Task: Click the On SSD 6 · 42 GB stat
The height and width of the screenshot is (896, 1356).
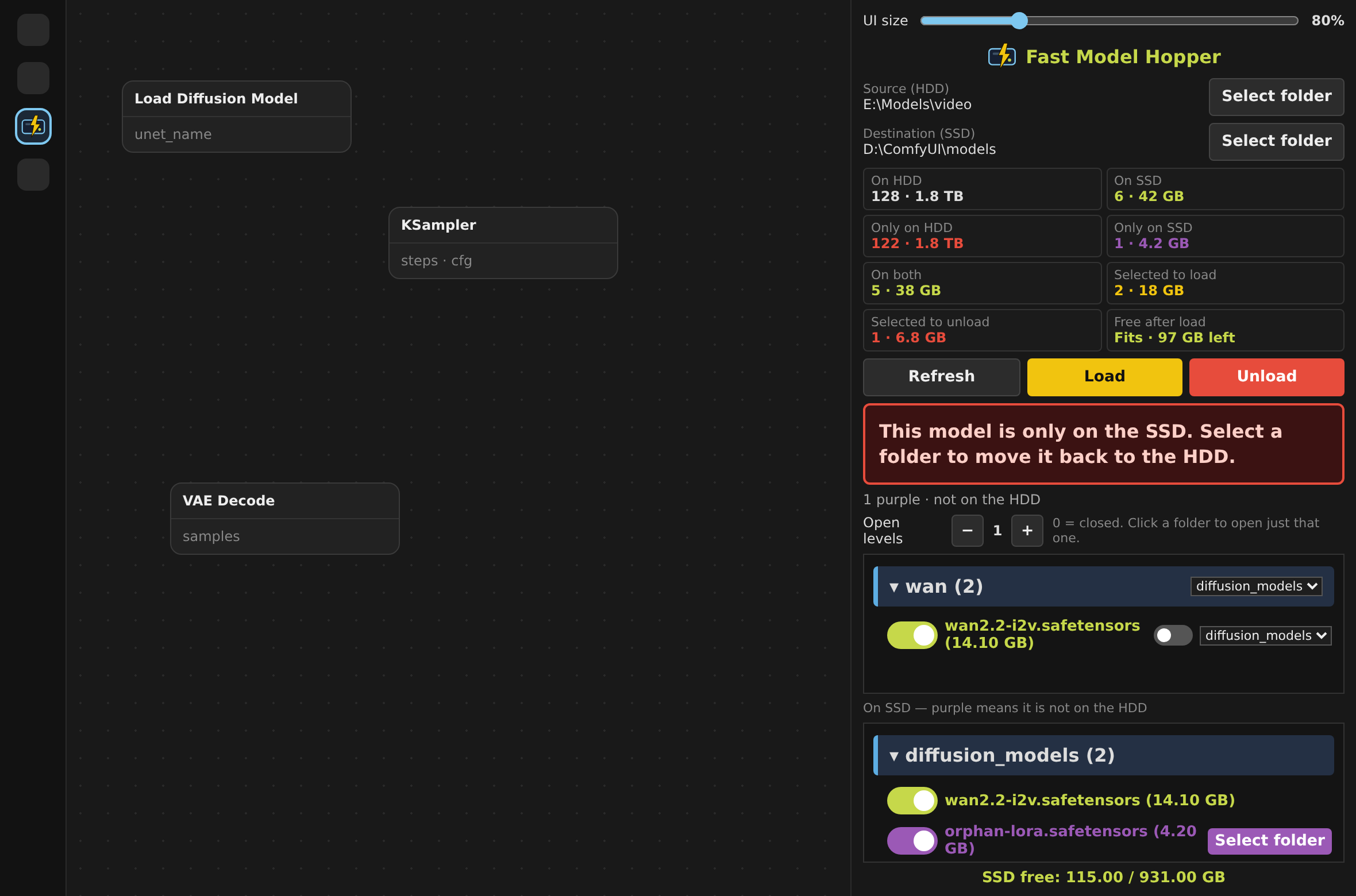Action: coord(1225,189)
